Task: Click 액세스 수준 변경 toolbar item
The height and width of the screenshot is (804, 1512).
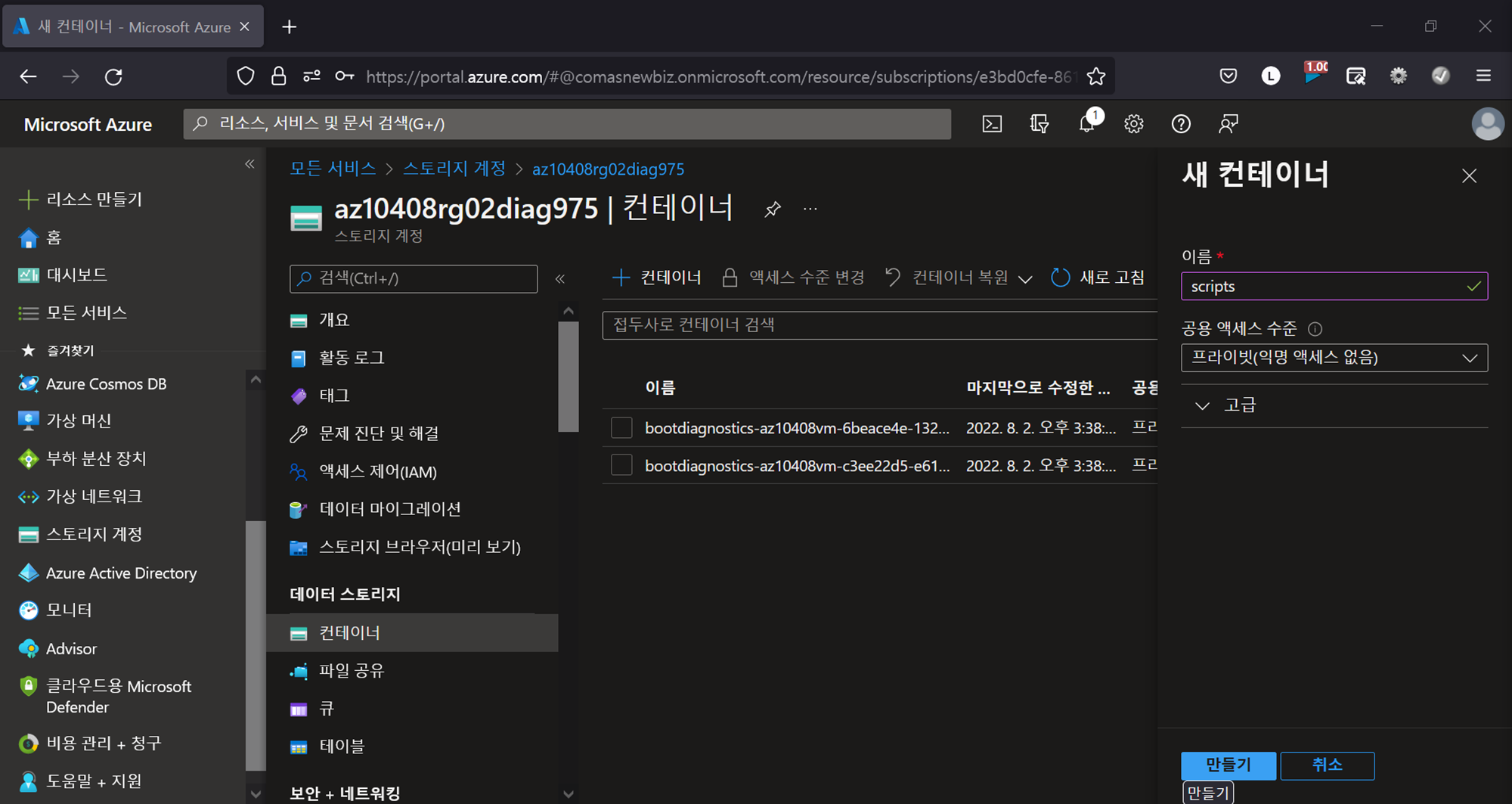Action: click(793, 278)
